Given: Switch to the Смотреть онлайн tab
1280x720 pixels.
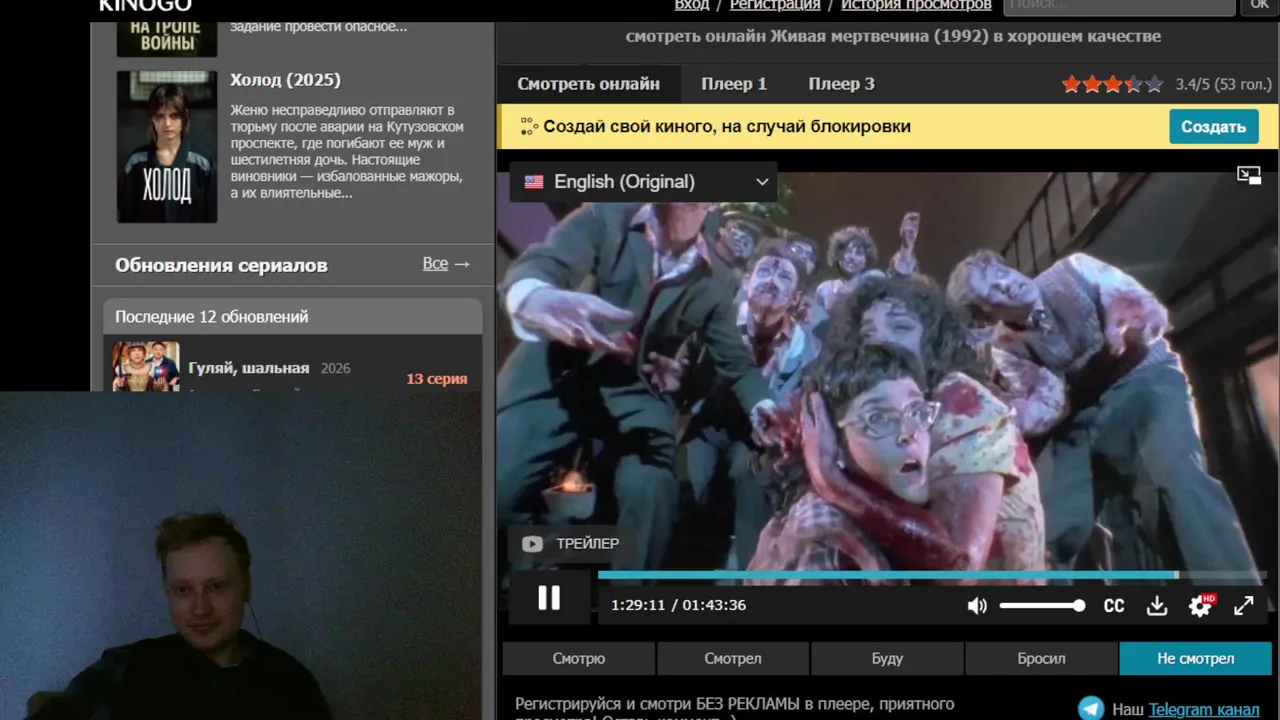Looking at the screenshot, I should pos(588,84).
